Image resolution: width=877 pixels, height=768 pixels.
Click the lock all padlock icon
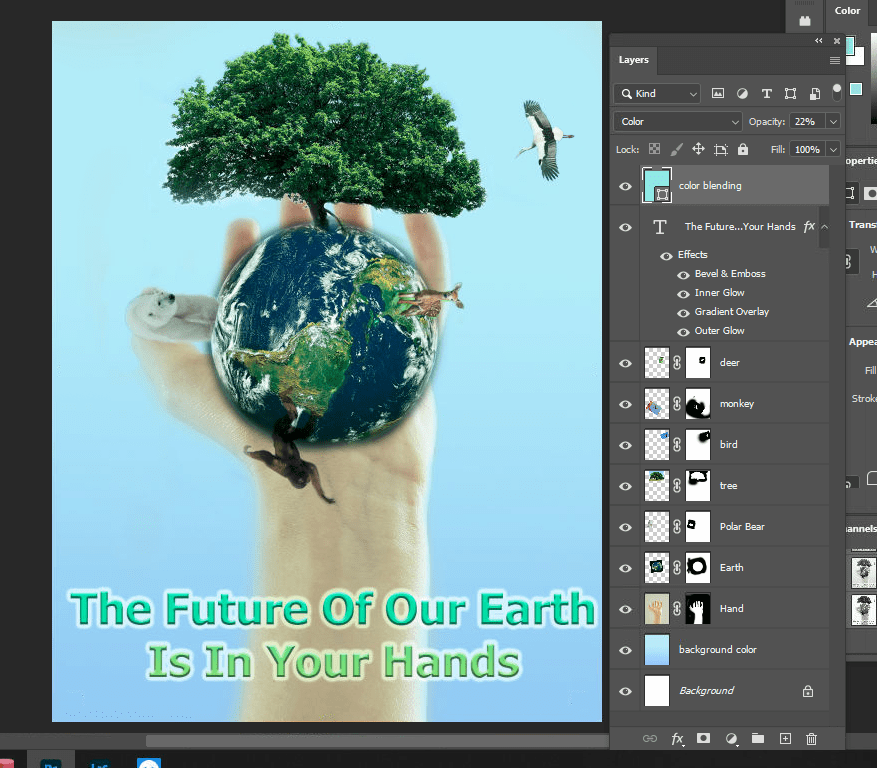click(x=742, y=150)
